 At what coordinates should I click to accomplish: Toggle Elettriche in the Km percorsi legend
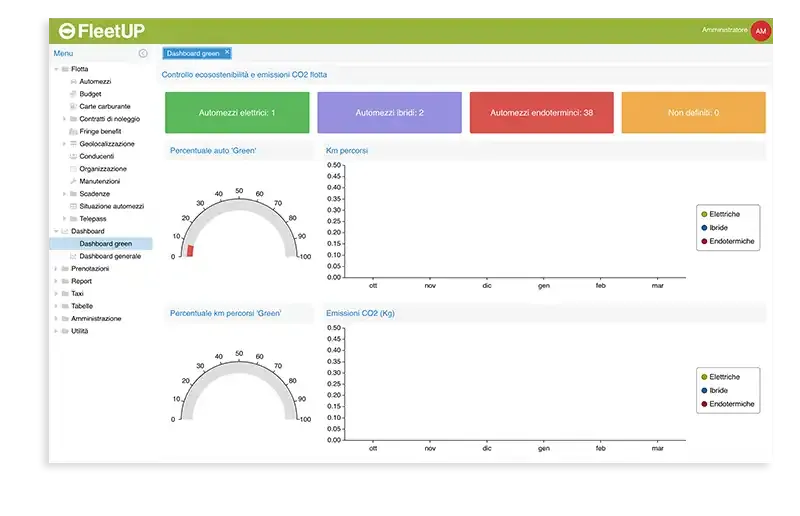pos(720,214)
